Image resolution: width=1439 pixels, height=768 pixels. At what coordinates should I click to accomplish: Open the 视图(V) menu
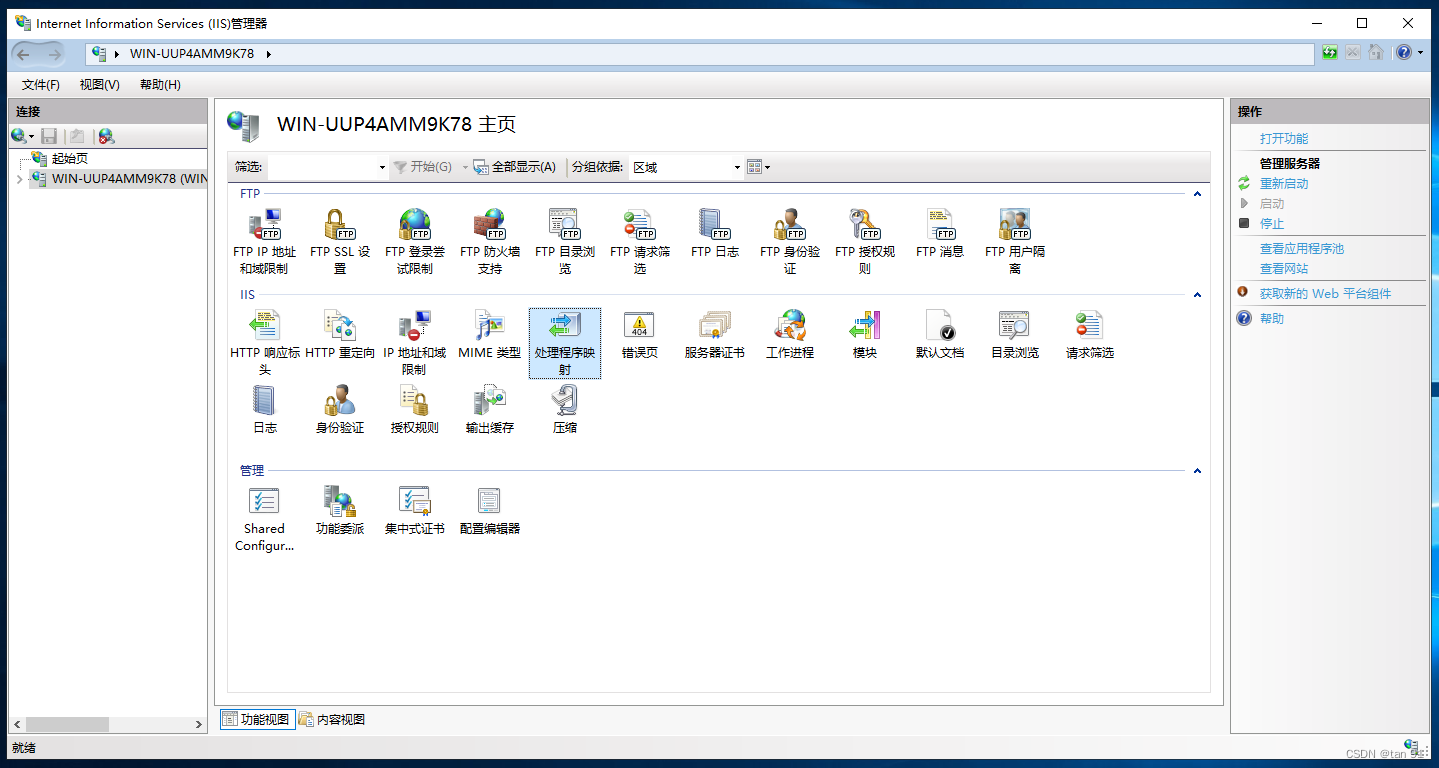pos(100,85)
